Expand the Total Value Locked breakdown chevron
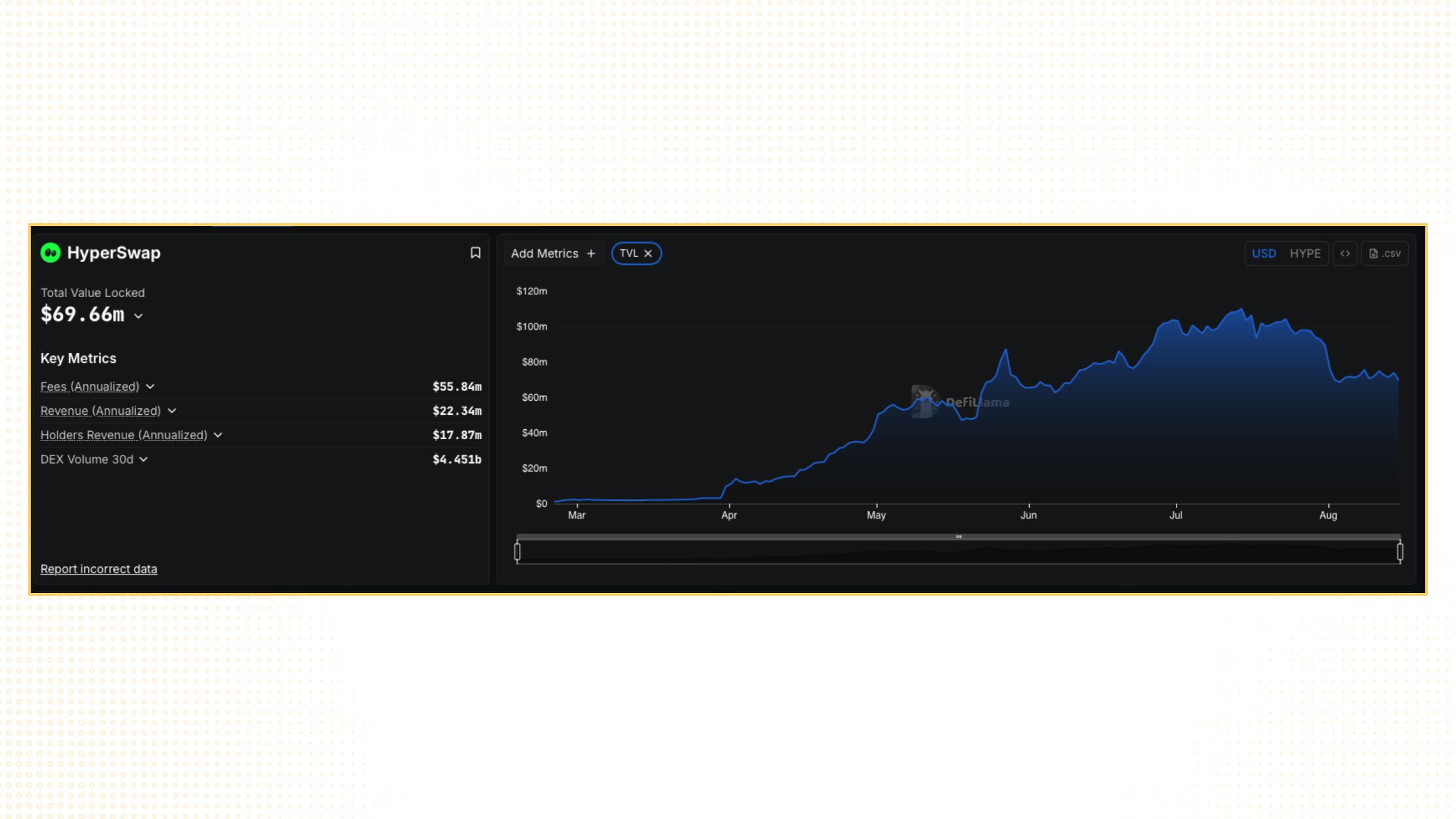The image size is (1456, 819). coord(138,316)
